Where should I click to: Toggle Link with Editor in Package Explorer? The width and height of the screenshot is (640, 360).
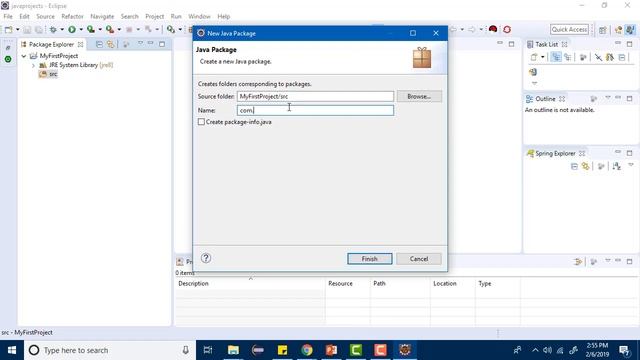click(x=111, y=44)
